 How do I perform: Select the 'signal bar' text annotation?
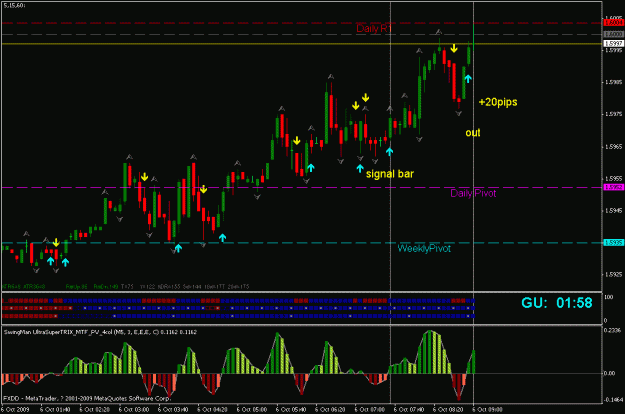390,174
